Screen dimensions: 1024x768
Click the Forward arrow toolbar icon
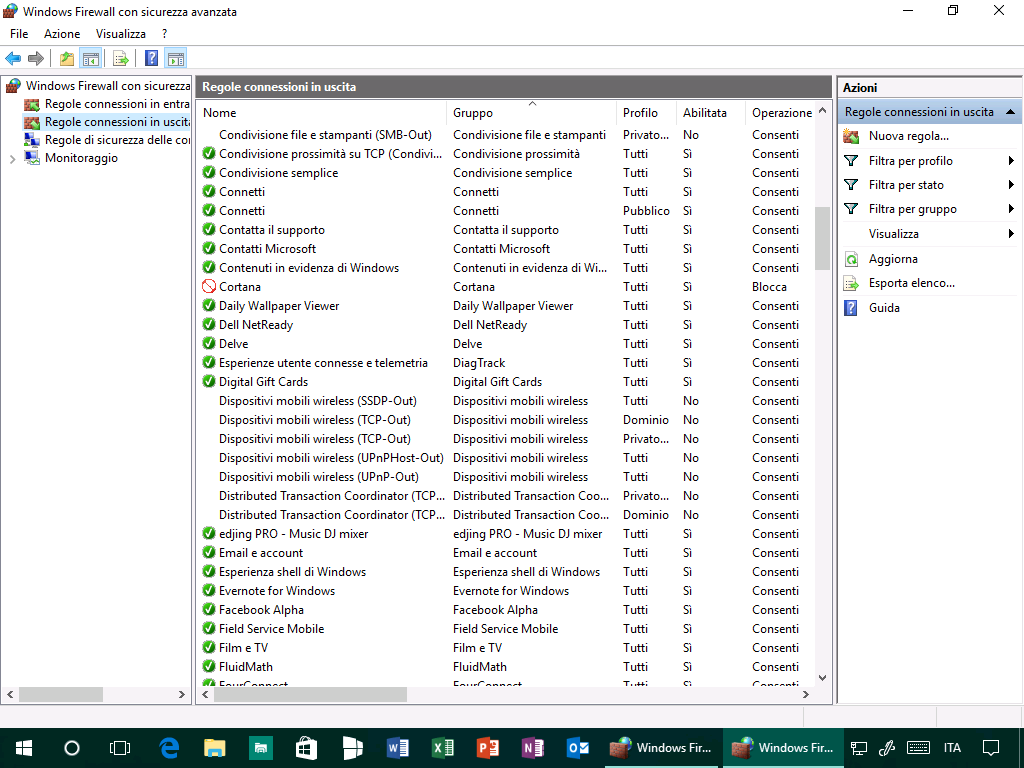click(36, 58)
